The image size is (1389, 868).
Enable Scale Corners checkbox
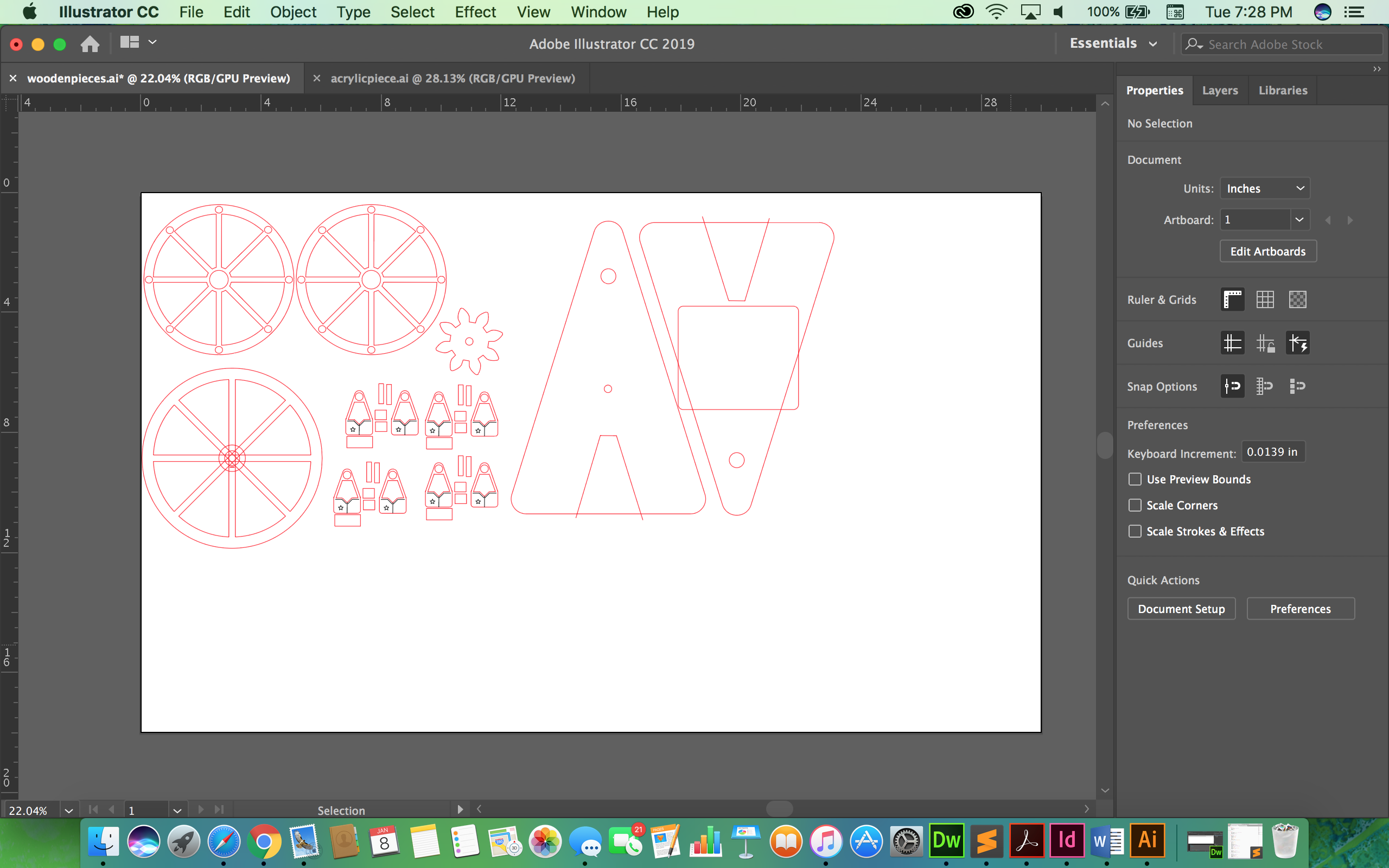[x=1135, y=505]
